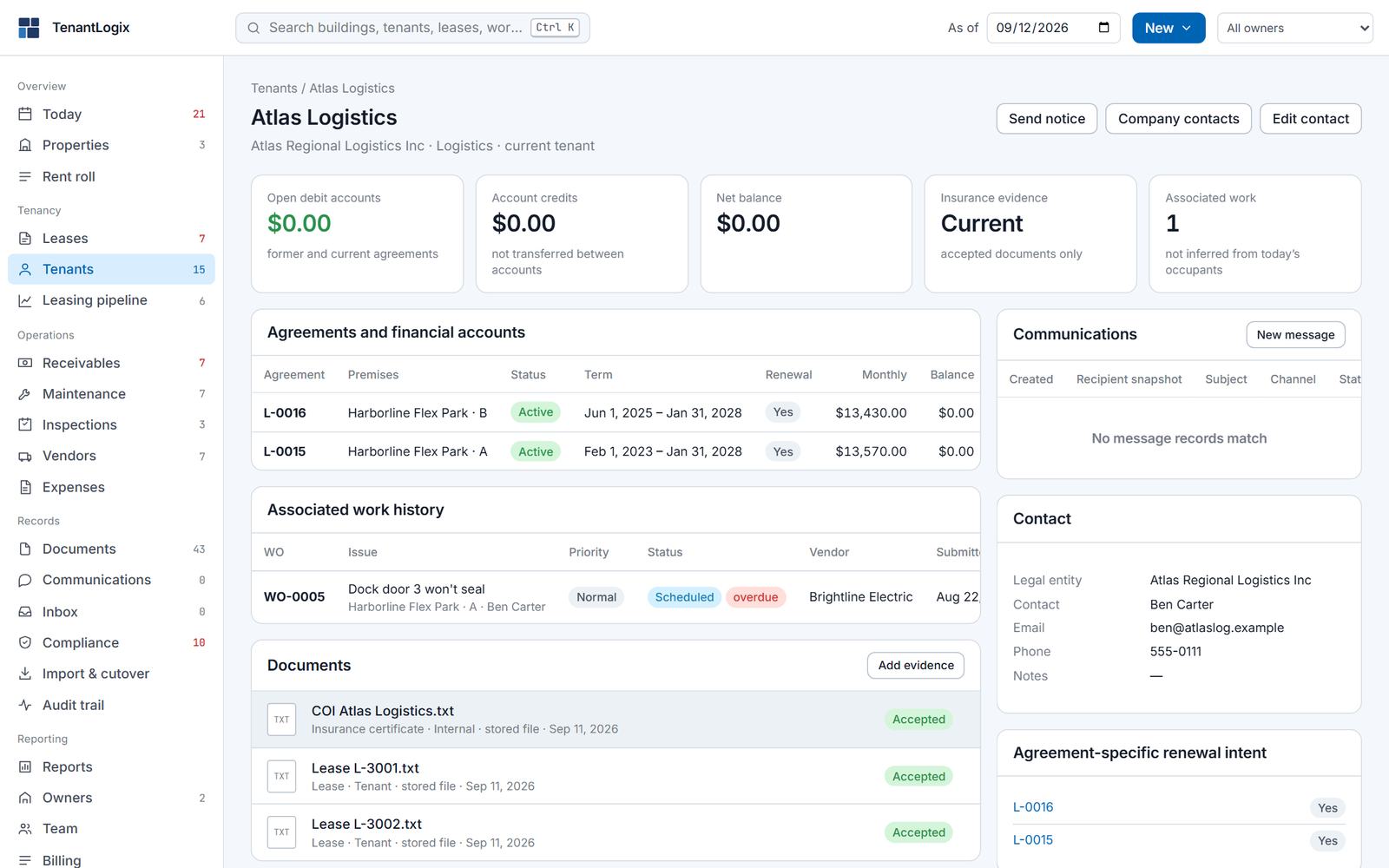This screenshot has height=868, width=1389.
Task: Click the Vendors truck icon
Action: tap(25, 456)
